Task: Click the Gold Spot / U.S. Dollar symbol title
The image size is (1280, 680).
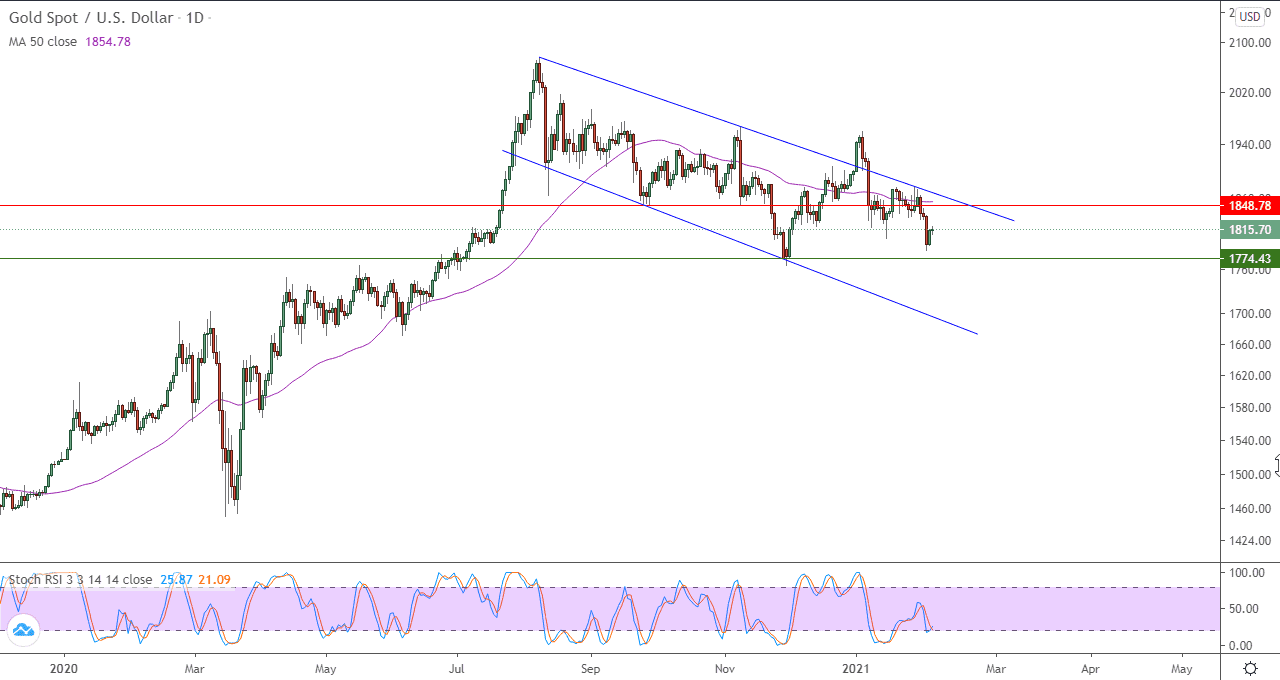Action: point(90,18)
